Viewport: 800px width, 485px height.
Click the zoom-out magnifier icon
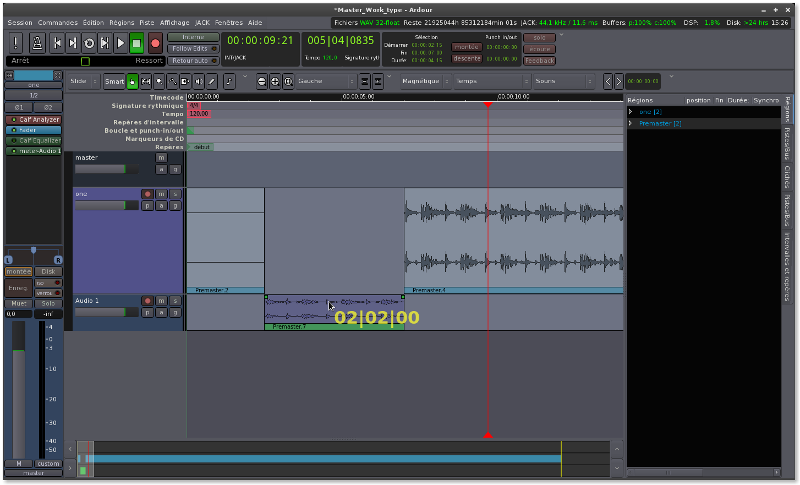(262, 81)
